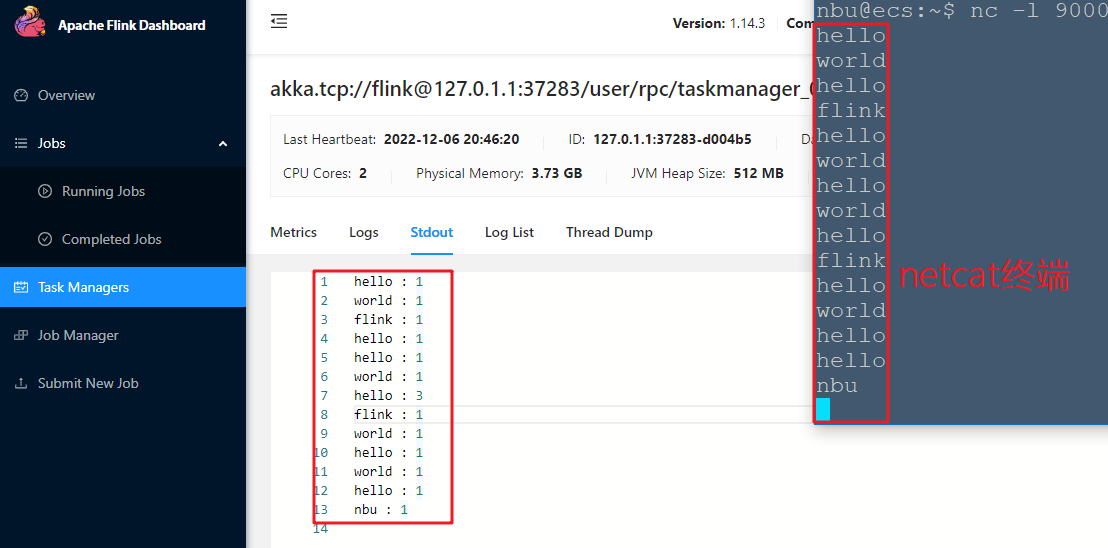Collapse sidebar with the menu fold icon
1108x548 pixels.
(279, 22)
